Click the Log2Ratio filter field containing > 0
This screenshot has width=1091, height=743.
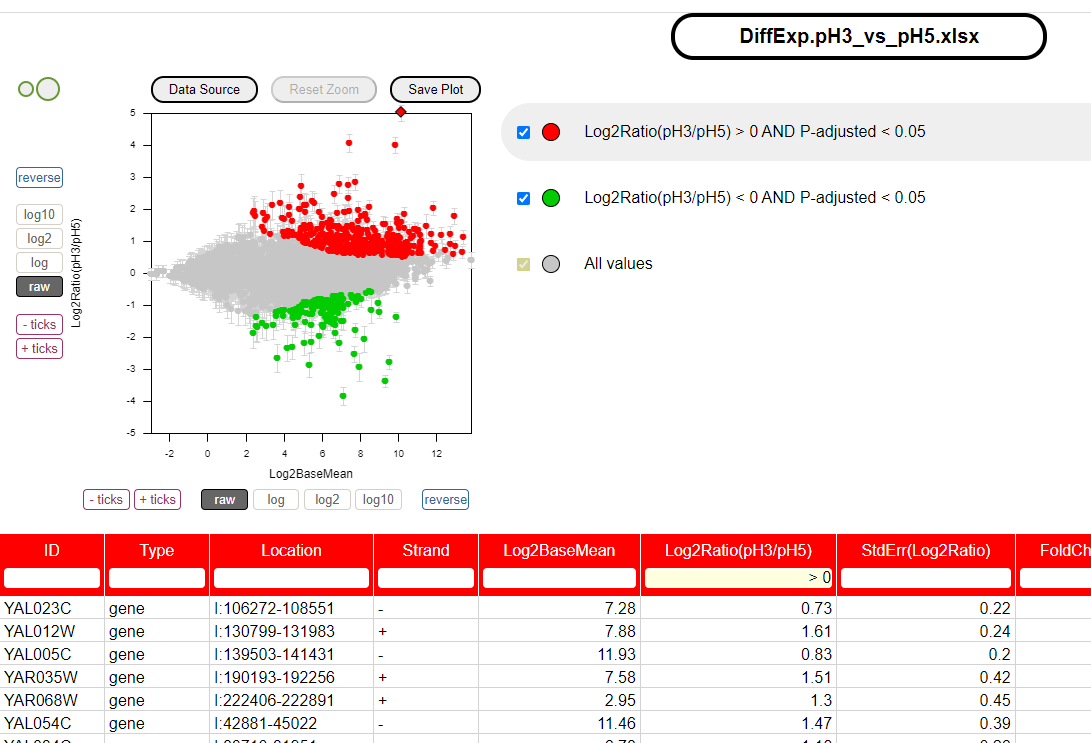coord(738,578)
